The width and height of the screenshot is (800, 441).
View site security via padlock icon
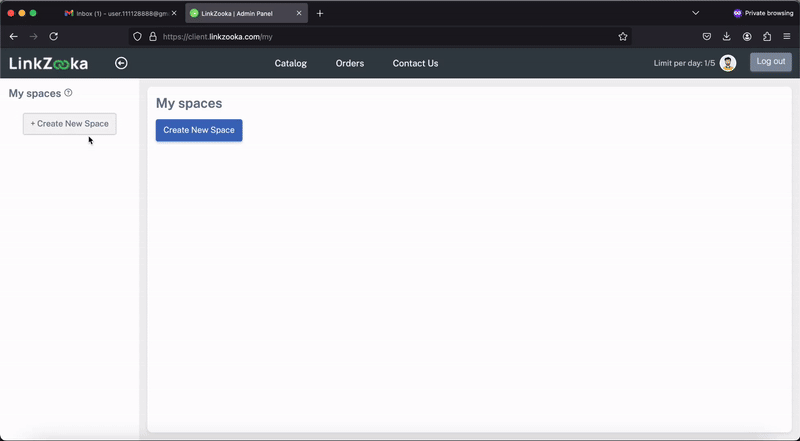click(153, 37)
